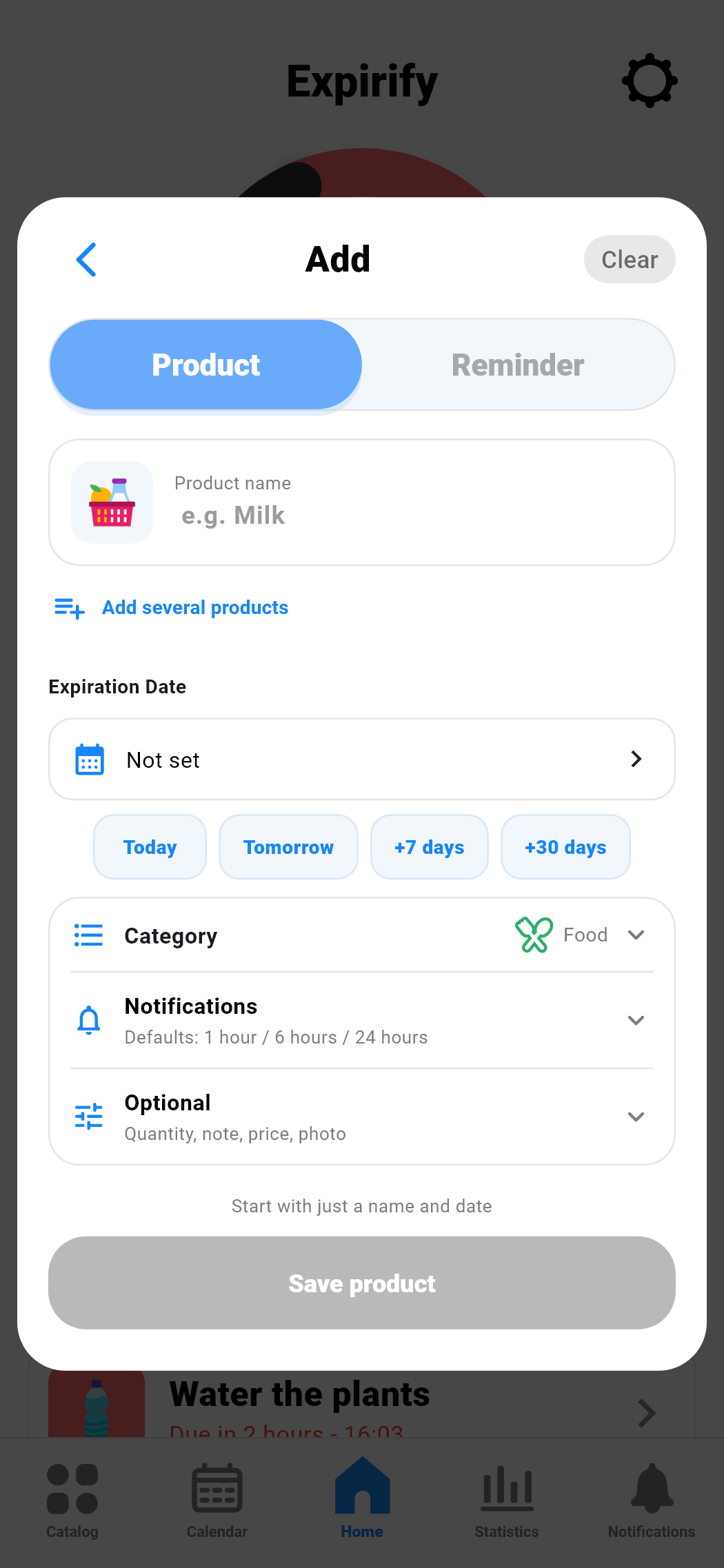
Task: Click 'Quantity, note, price, photo' text
Action: (235, 1134)
